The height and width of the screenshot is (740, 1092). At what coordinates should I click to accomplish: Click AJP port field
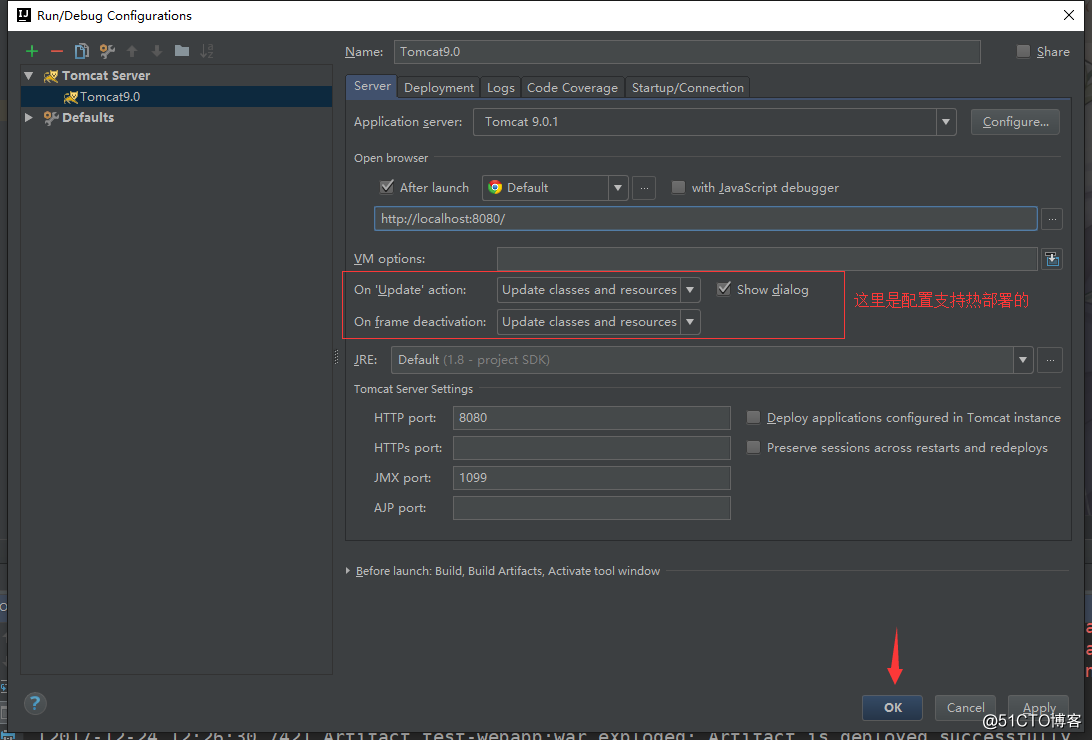591,507
